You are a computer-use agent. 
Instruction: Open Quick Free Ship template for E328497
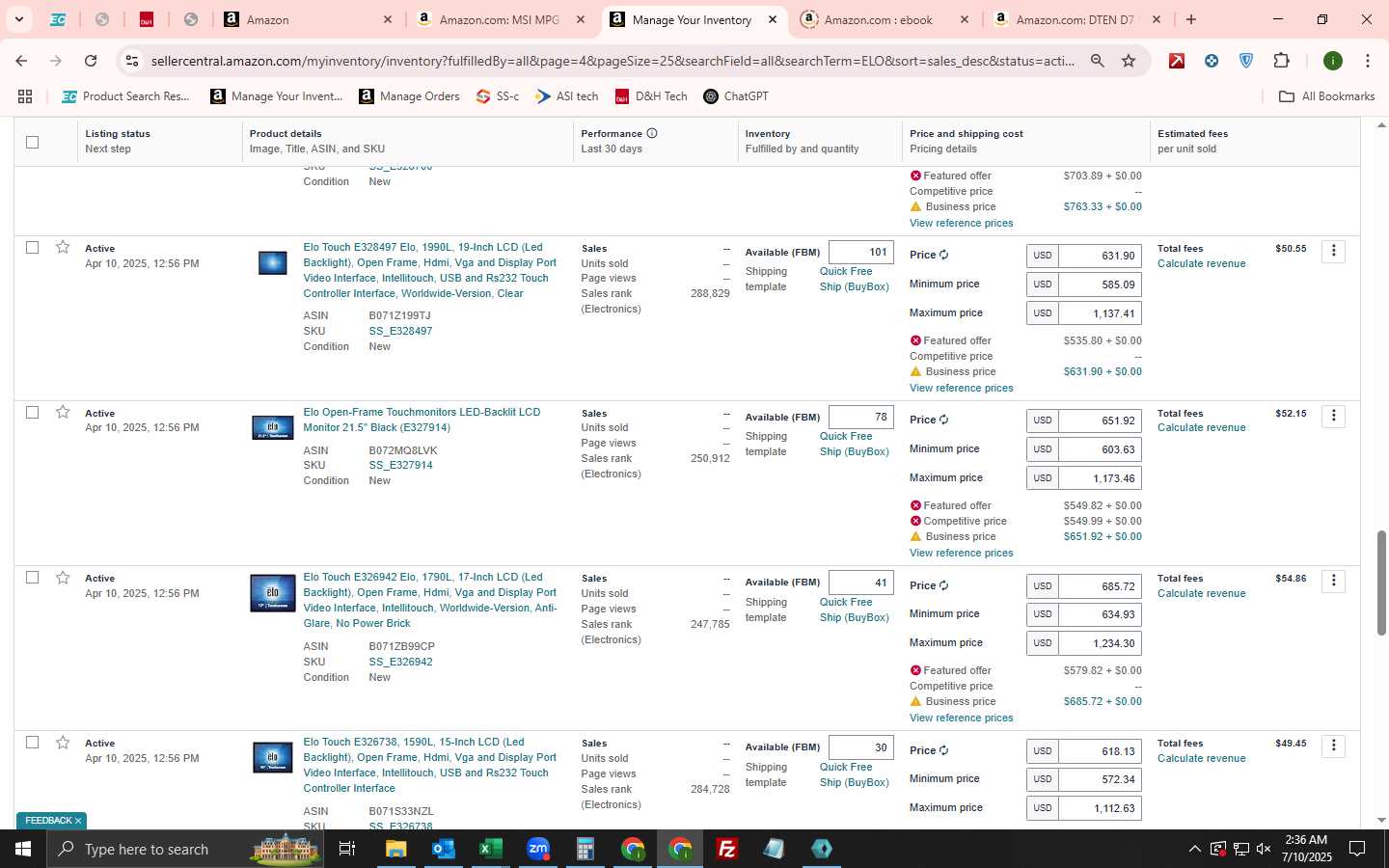(x=854, y=279)
